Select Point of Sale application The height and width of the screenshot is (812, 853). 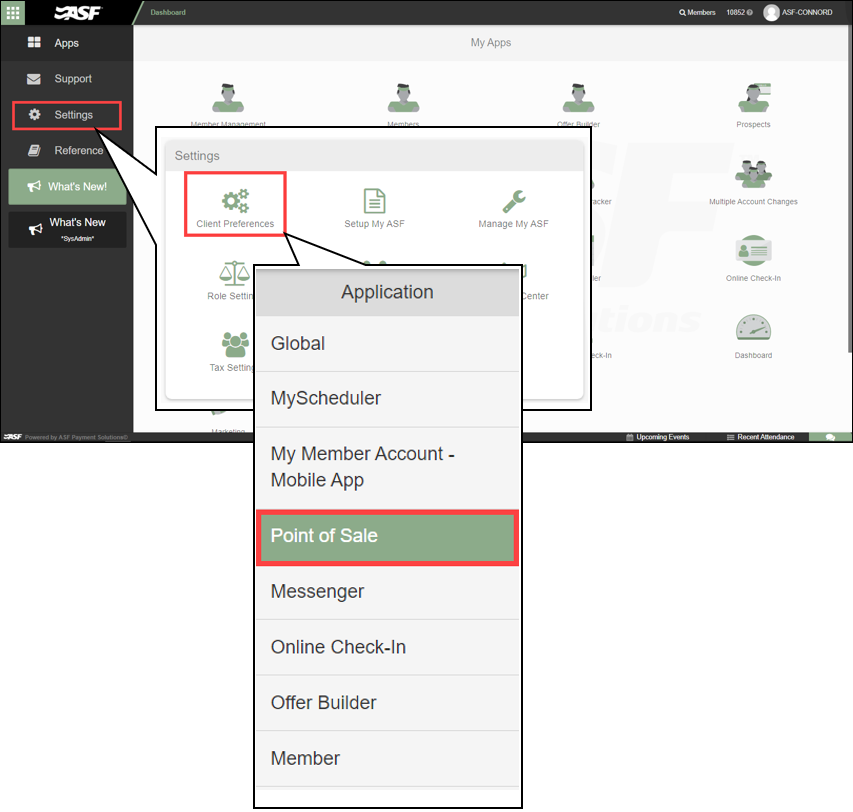[387, 537]
